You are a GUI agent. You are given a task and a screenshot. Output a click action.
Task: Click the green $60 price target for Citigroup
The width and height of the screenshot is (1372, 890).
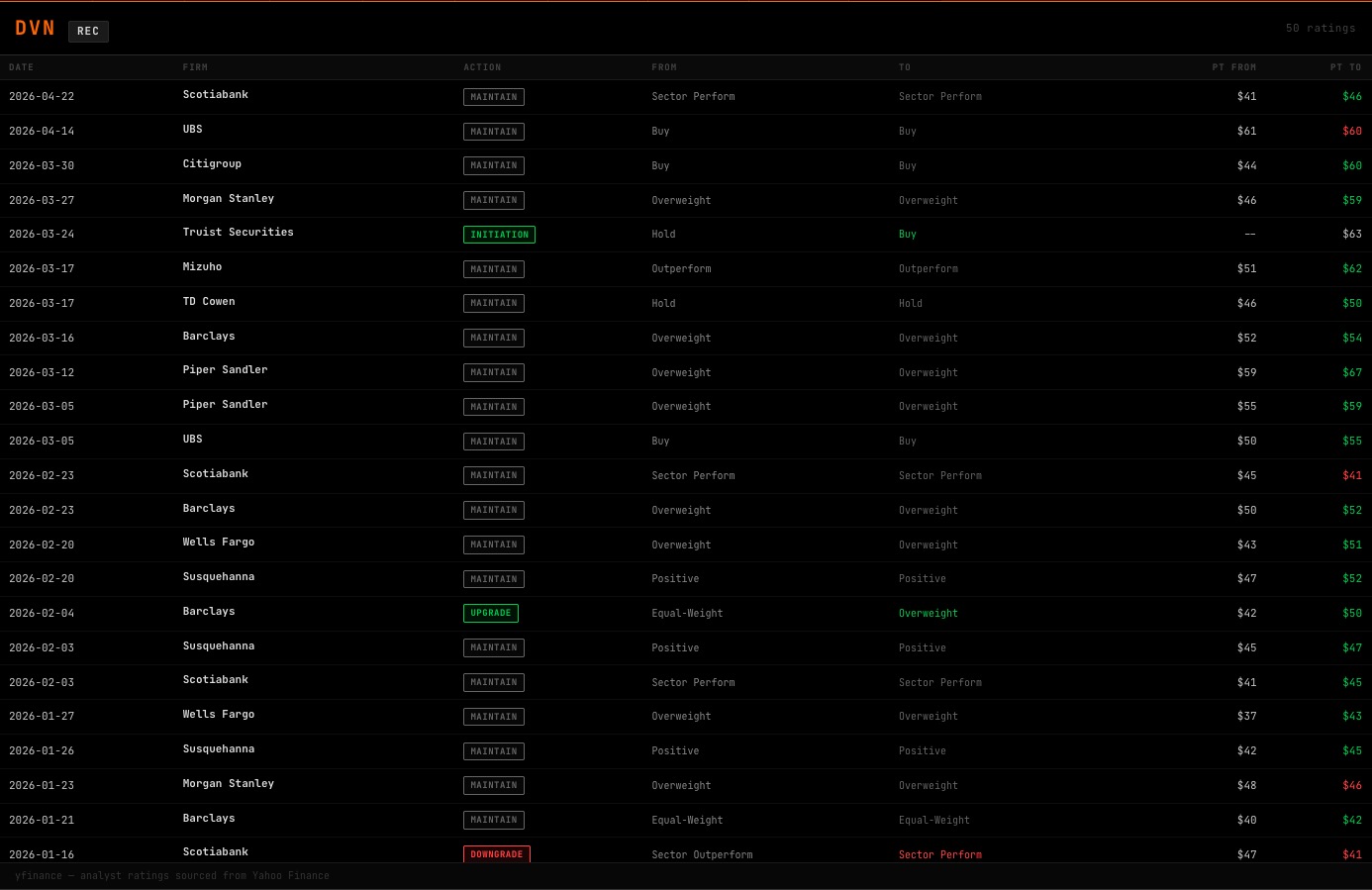click(x=1352, y=166)
